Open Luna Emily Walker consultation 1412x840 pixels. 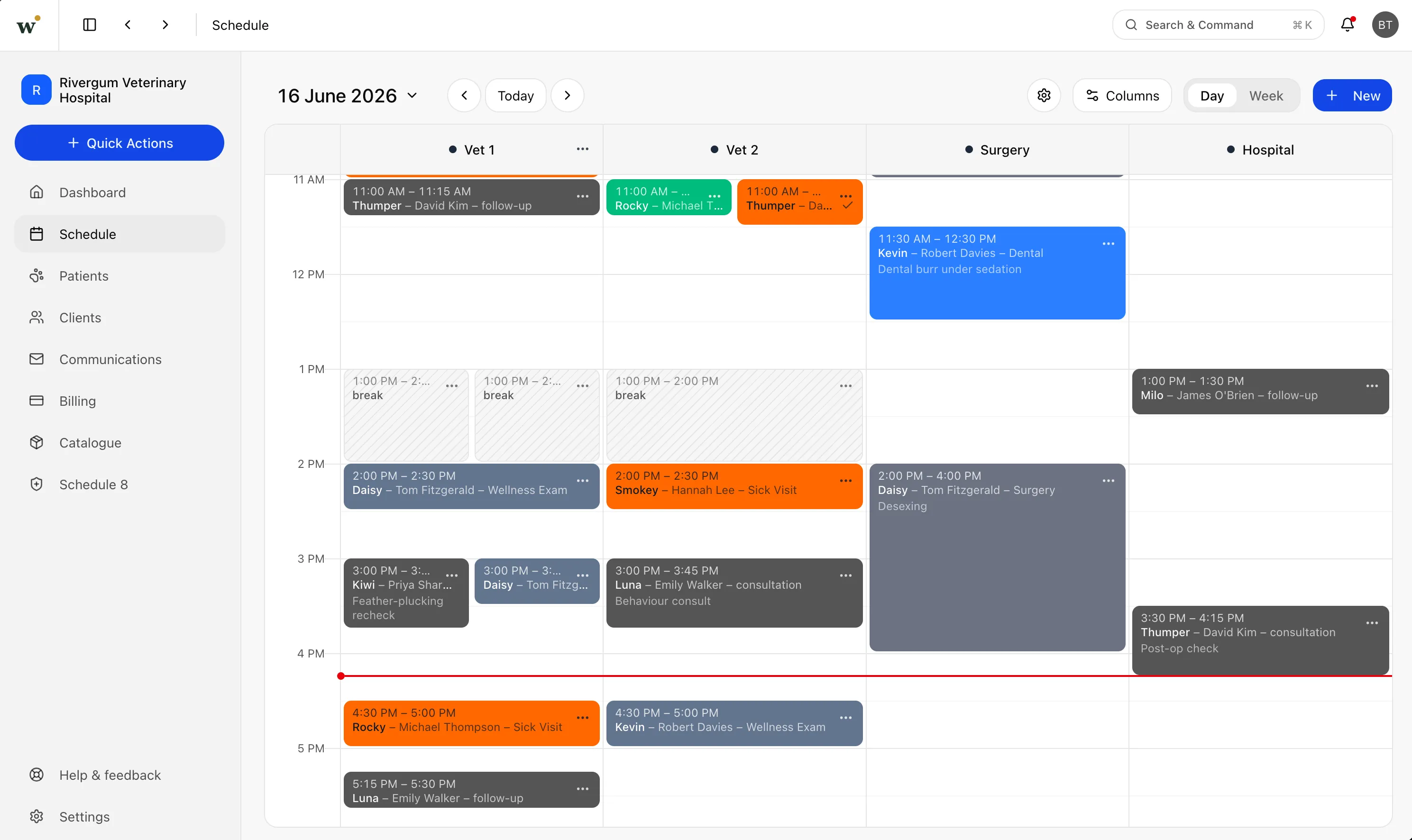point(734,593)
